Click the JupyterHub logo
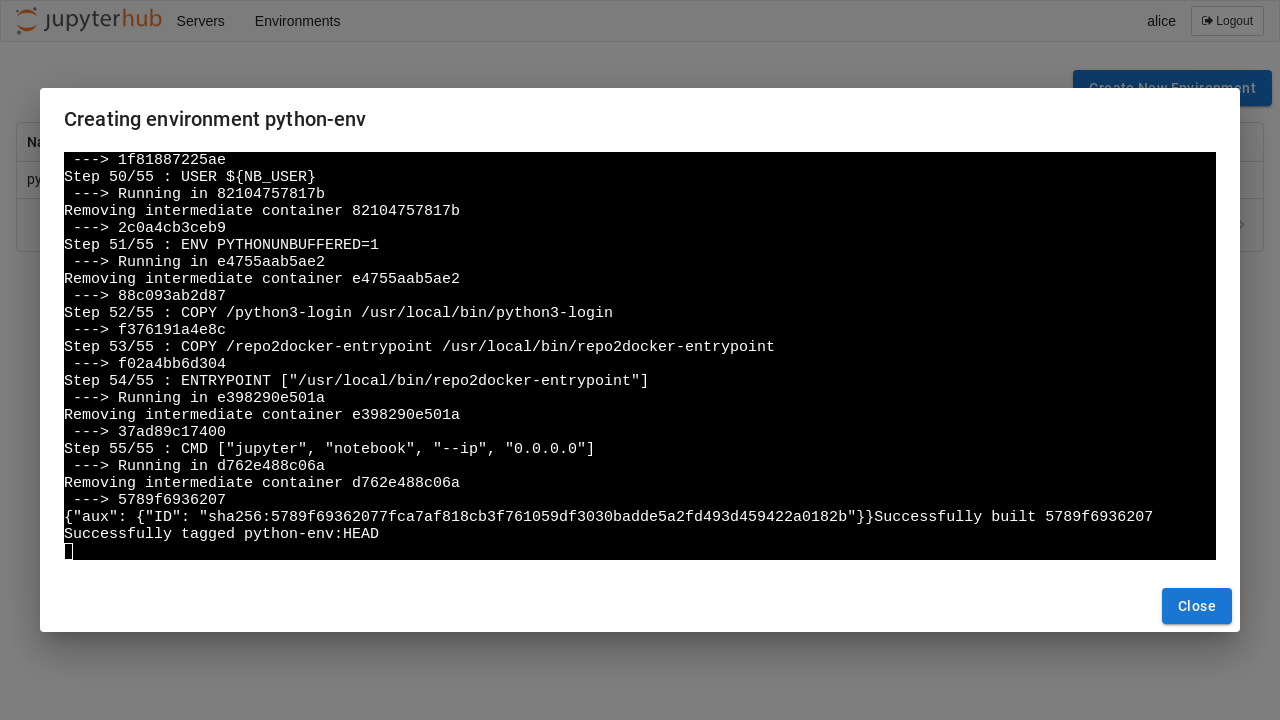Screen dimensions: 1280x720 89,20
